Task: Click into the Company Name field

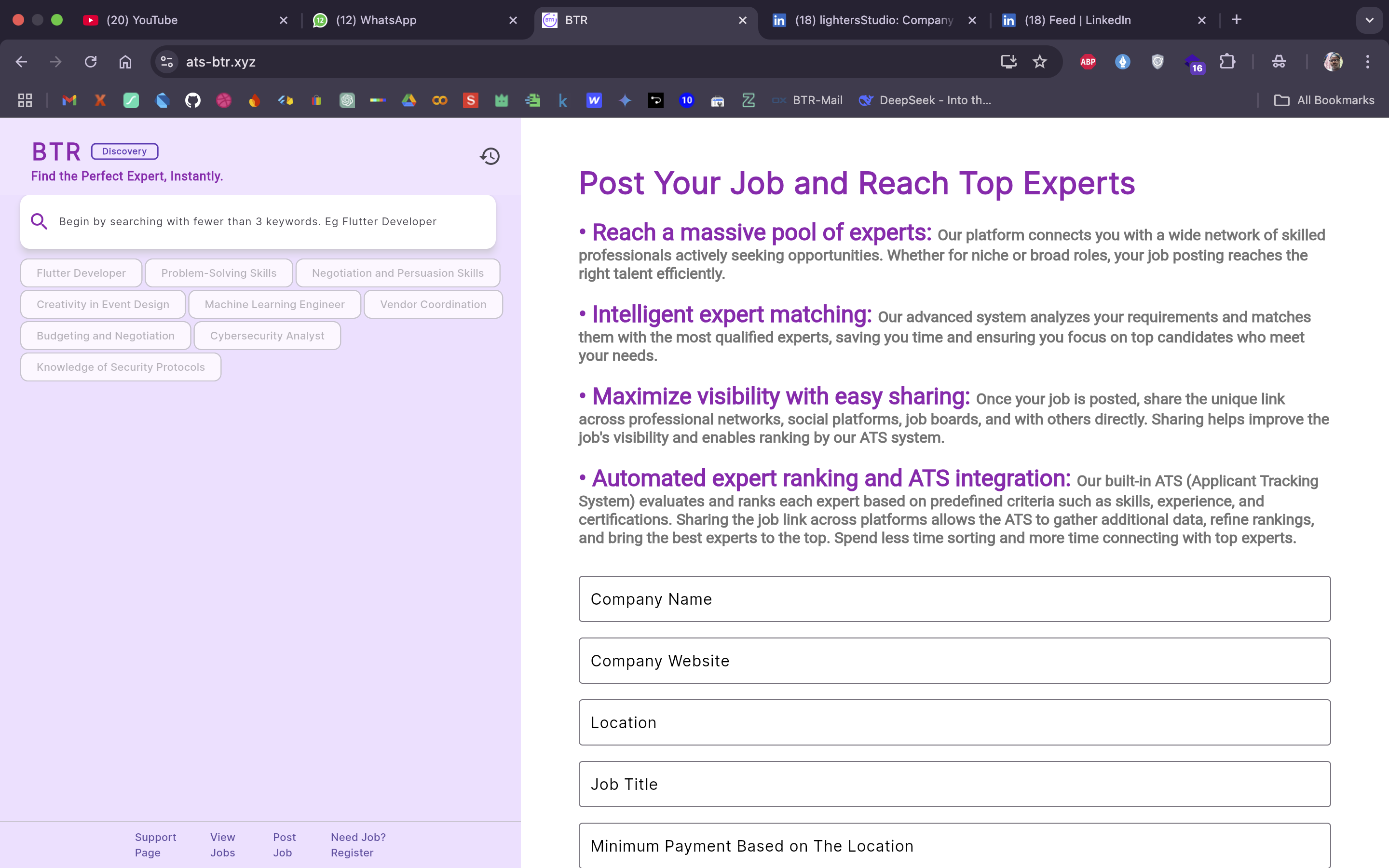Action: click(x=954, y=599)
